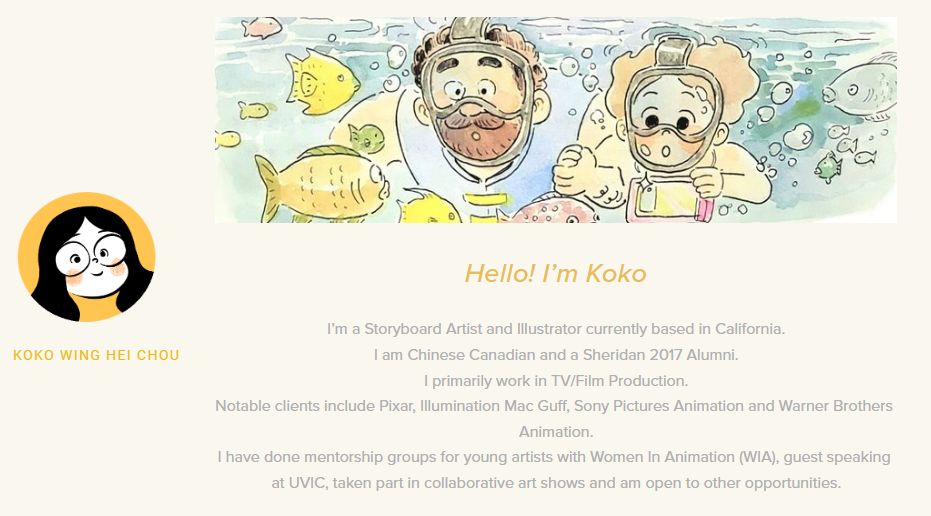The width and height of the screenshot is (931, 516).
Task: Click the Storyboard Artist and Illustrator sentence
Action: pos(556,329)
